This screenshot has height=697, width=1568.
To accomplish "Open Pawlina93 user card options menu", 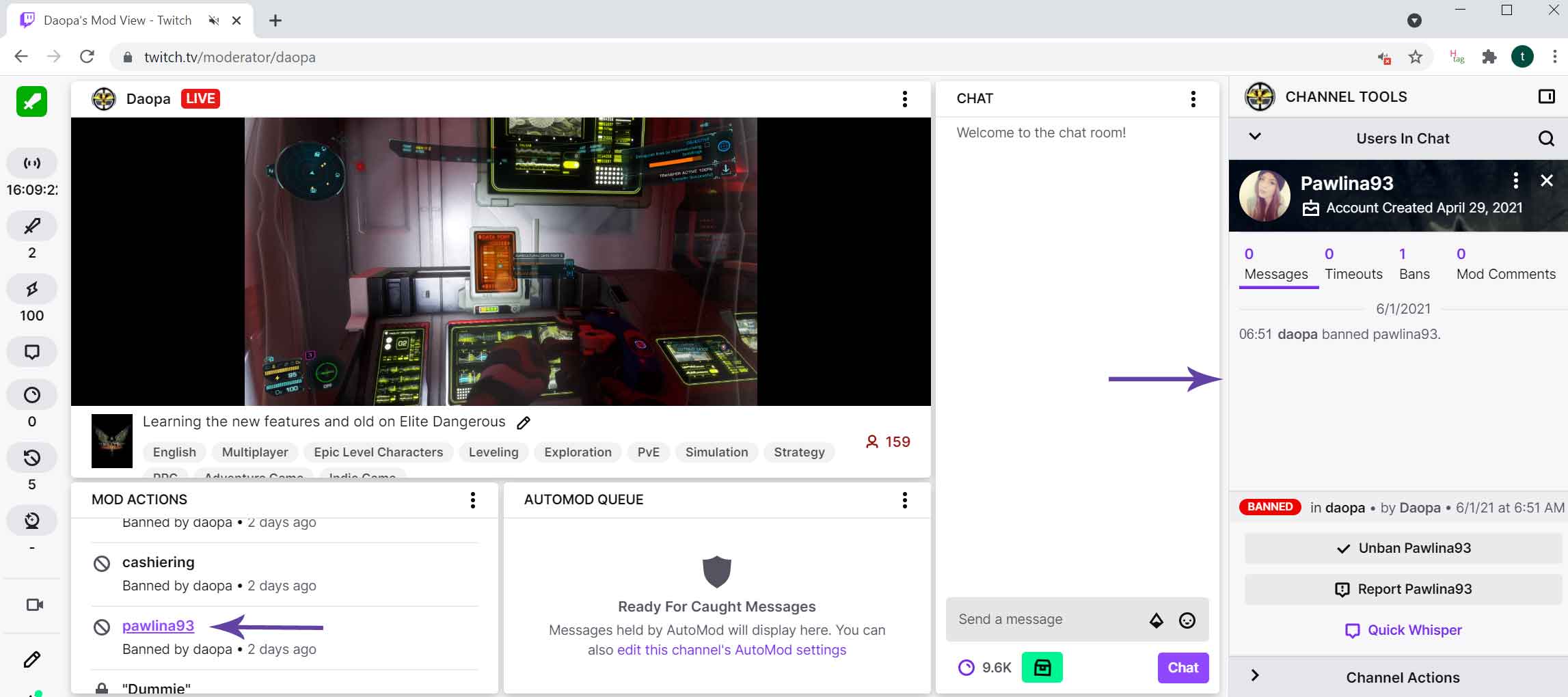I will [1515, 180].
